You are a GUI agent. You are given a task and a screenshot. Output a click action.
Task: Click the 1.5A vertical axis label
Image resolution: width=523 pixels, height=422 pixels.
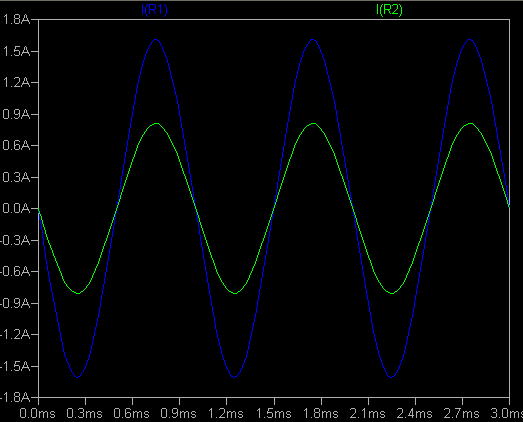pos(16,51)
